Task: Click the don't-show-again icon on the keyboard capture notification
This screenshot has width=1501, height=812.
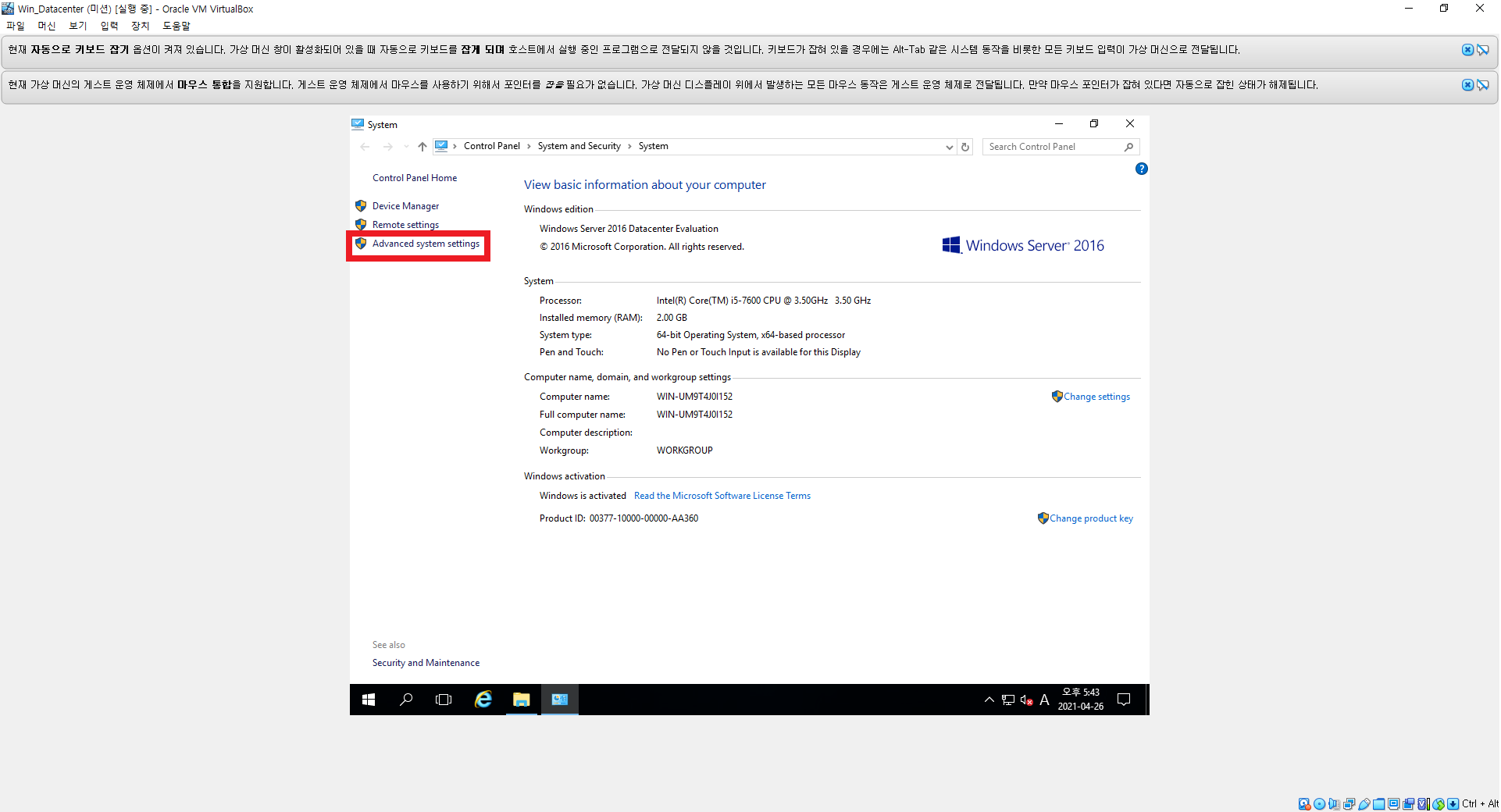Action: pos(1482,50)
